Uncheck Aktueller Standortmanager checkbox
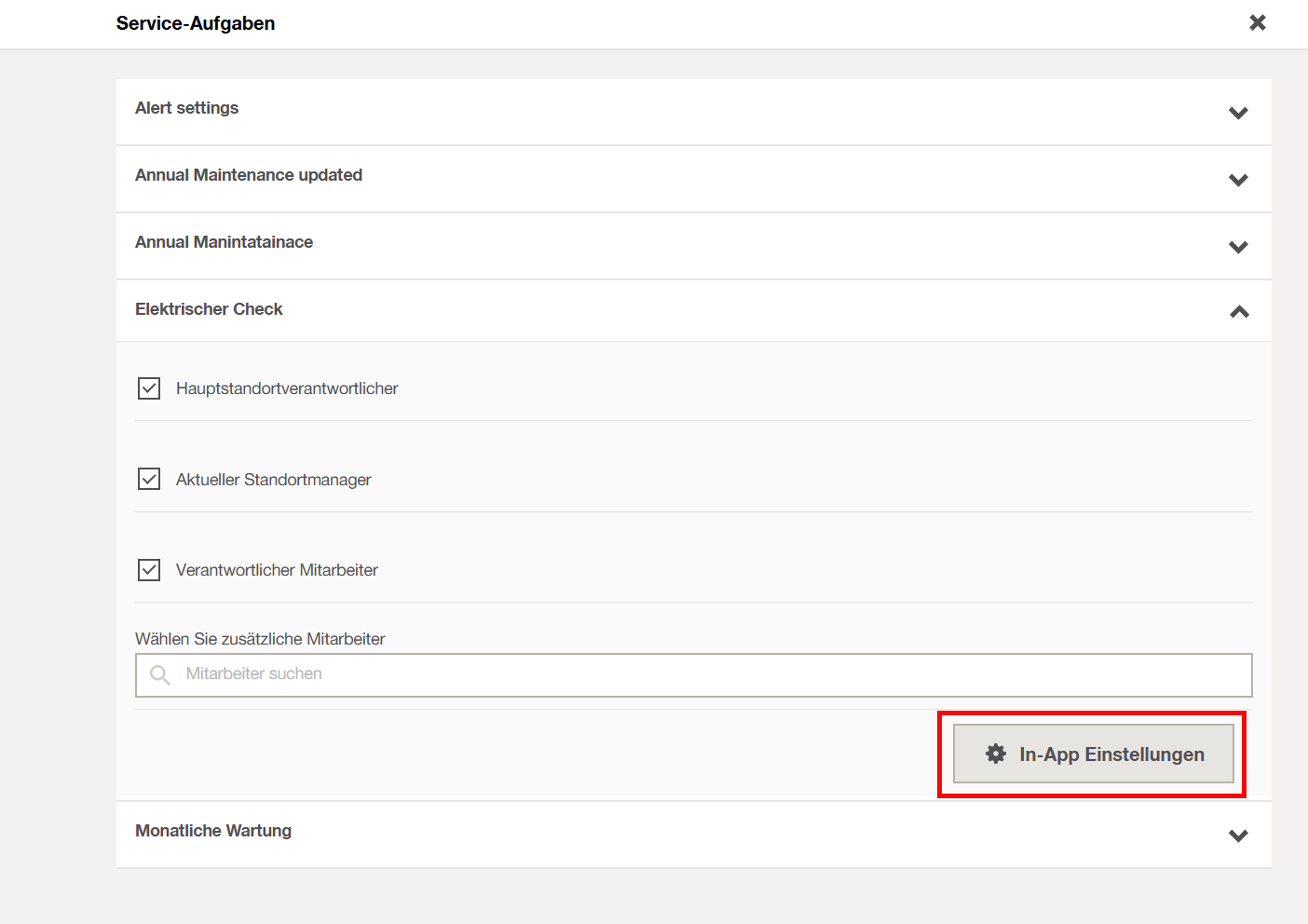The image size is (1308, 924). pos(149,479)
